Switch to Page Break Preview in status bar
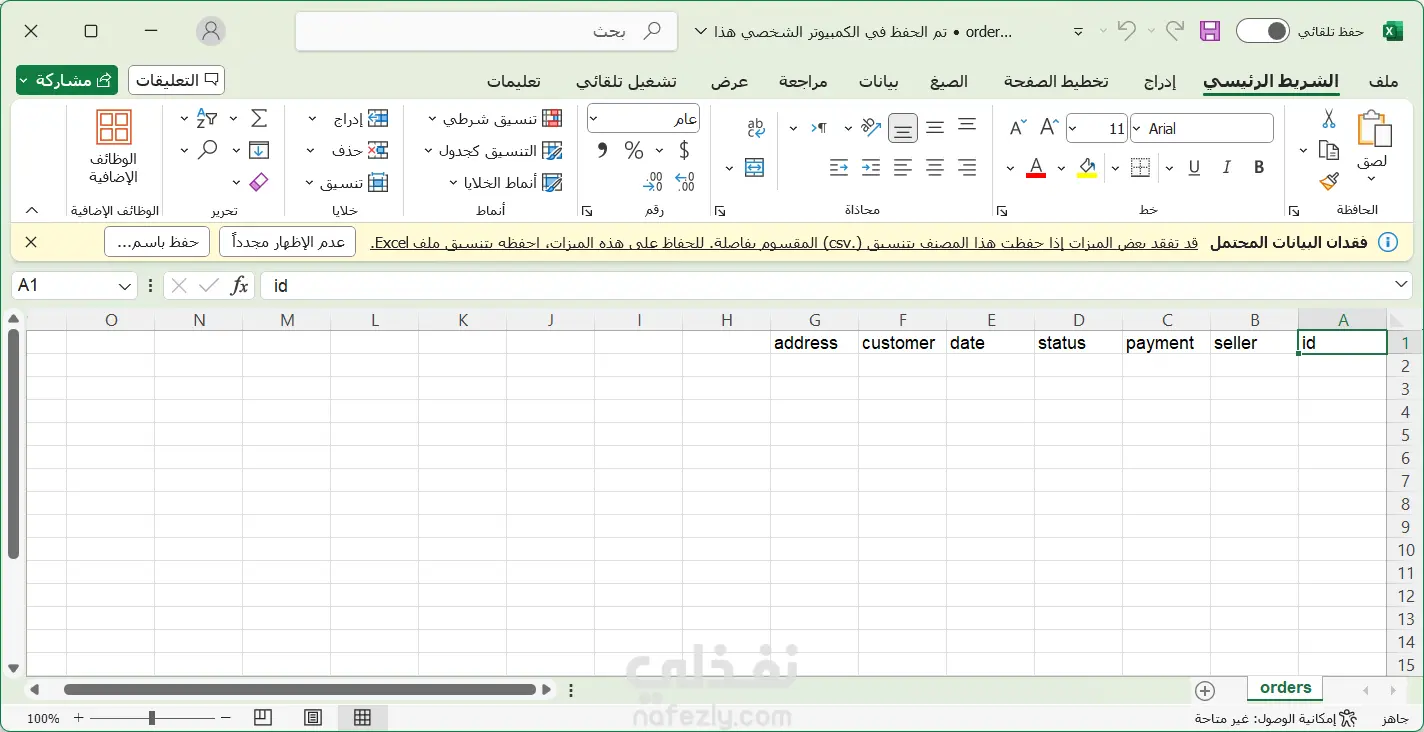The height and width of the screenshot is (732, 1424). pos(263,717)
